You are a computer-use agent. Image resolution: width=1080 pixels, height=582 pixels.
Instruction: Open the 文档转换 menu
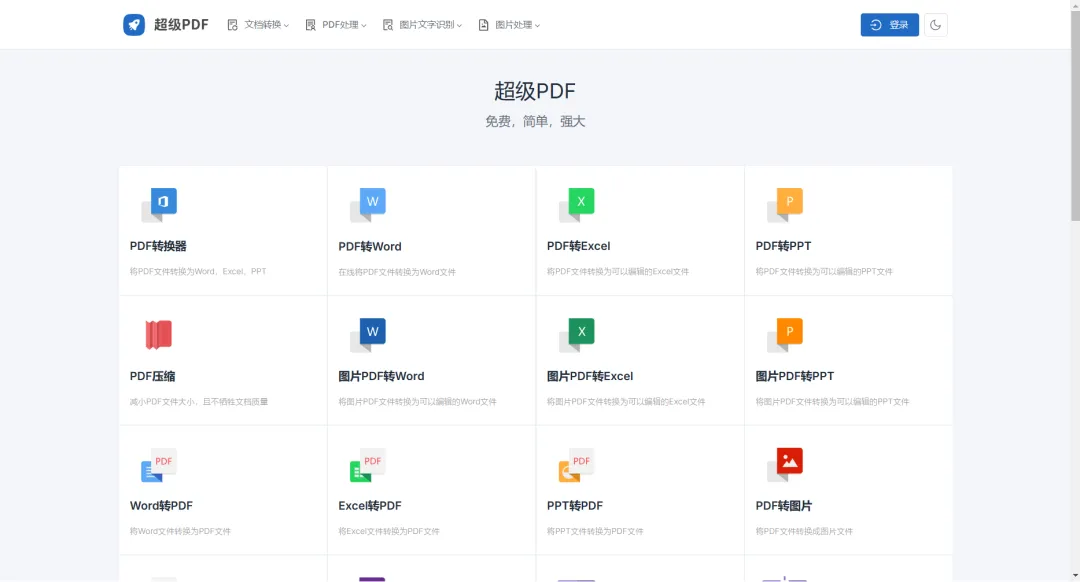258,25
